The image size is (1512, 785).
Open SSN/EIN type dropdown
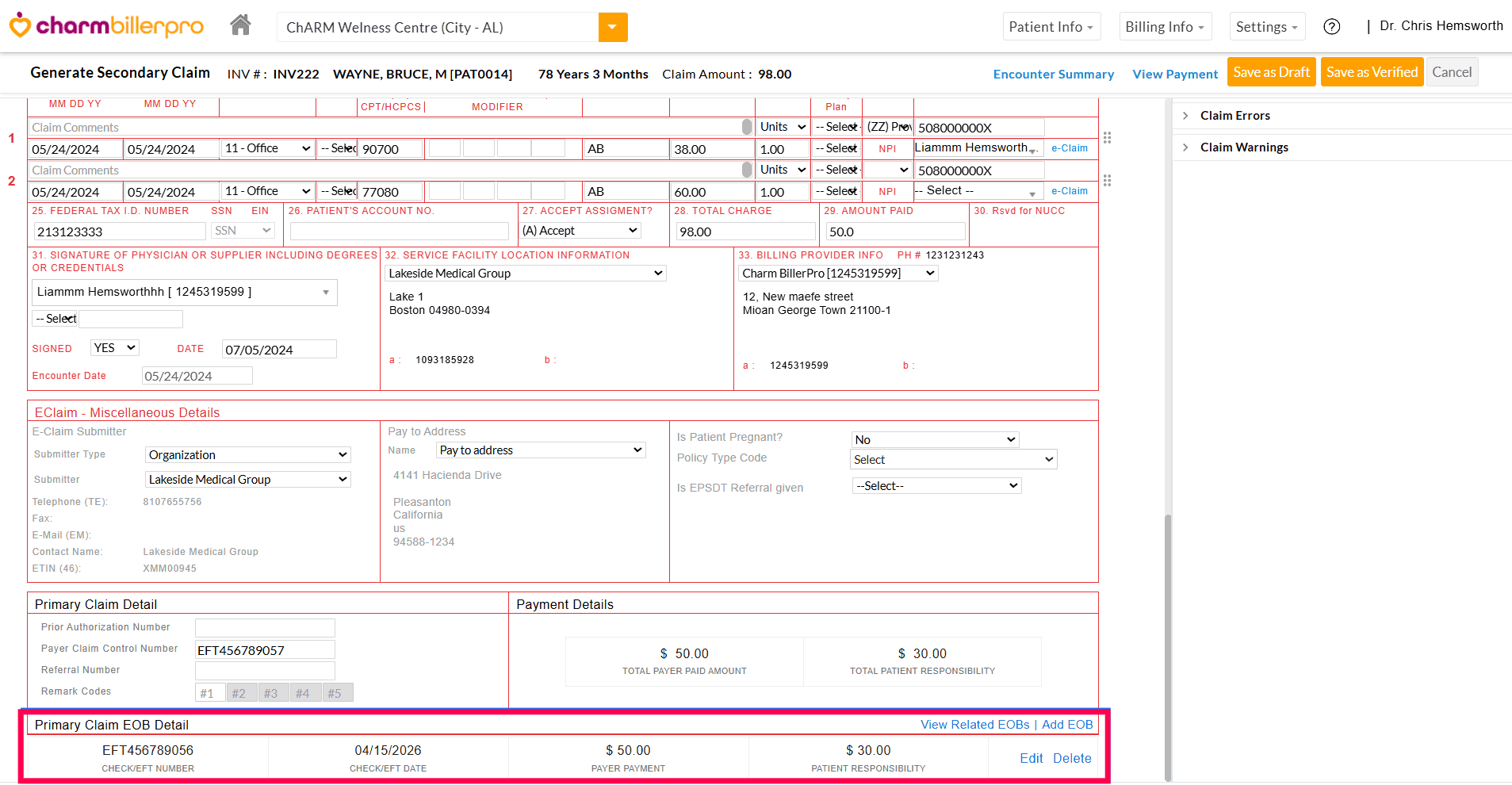(x=243, y=231)
